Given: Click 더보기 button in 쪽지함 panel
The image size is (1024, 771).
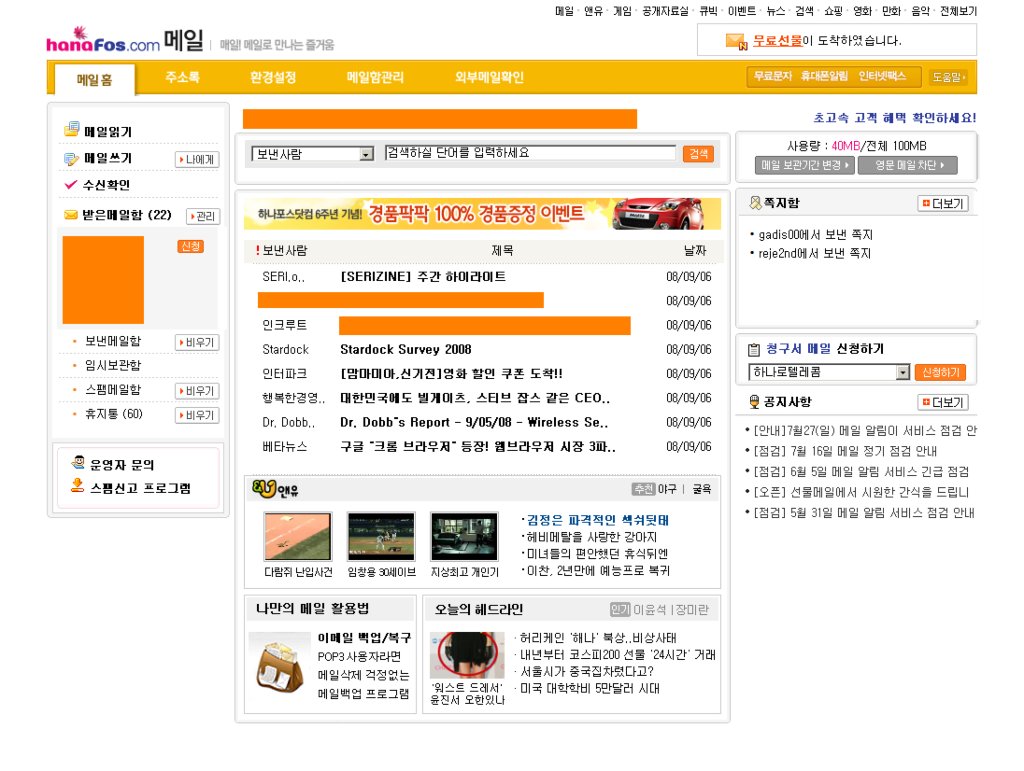Looking at the screenshot, I should (x=942, y=204).
